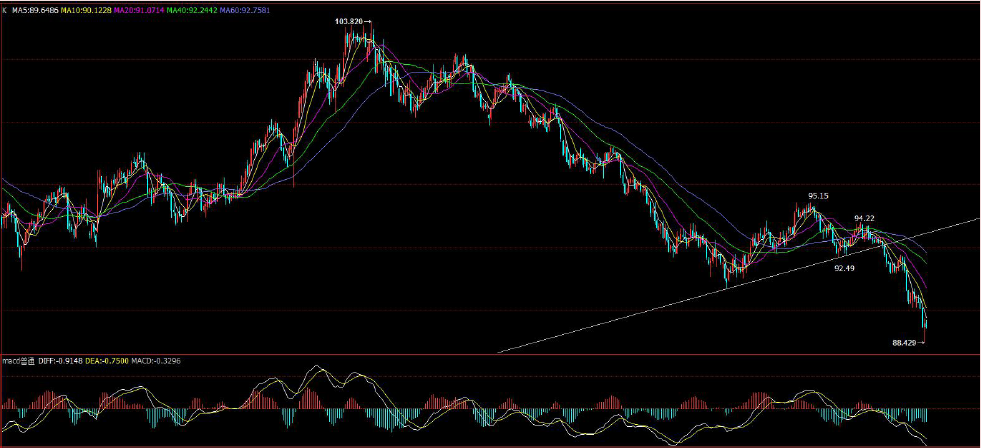Select the yellow MA10:90.1228 indicator label

point(85,11)
